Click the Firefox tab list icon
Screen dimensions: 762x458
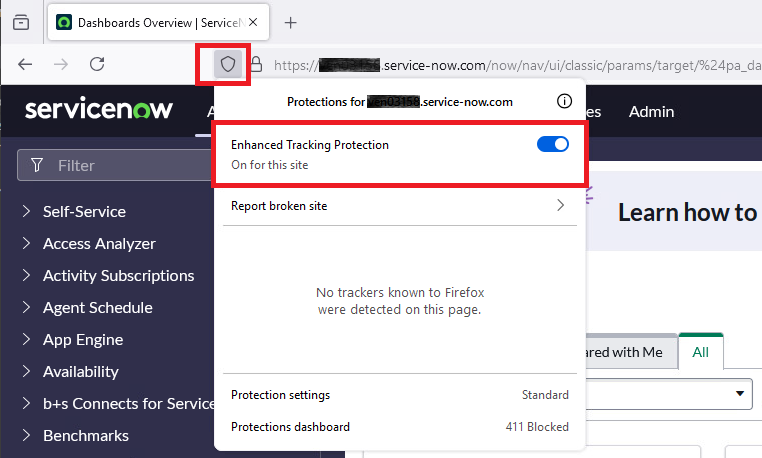point(21,22)
